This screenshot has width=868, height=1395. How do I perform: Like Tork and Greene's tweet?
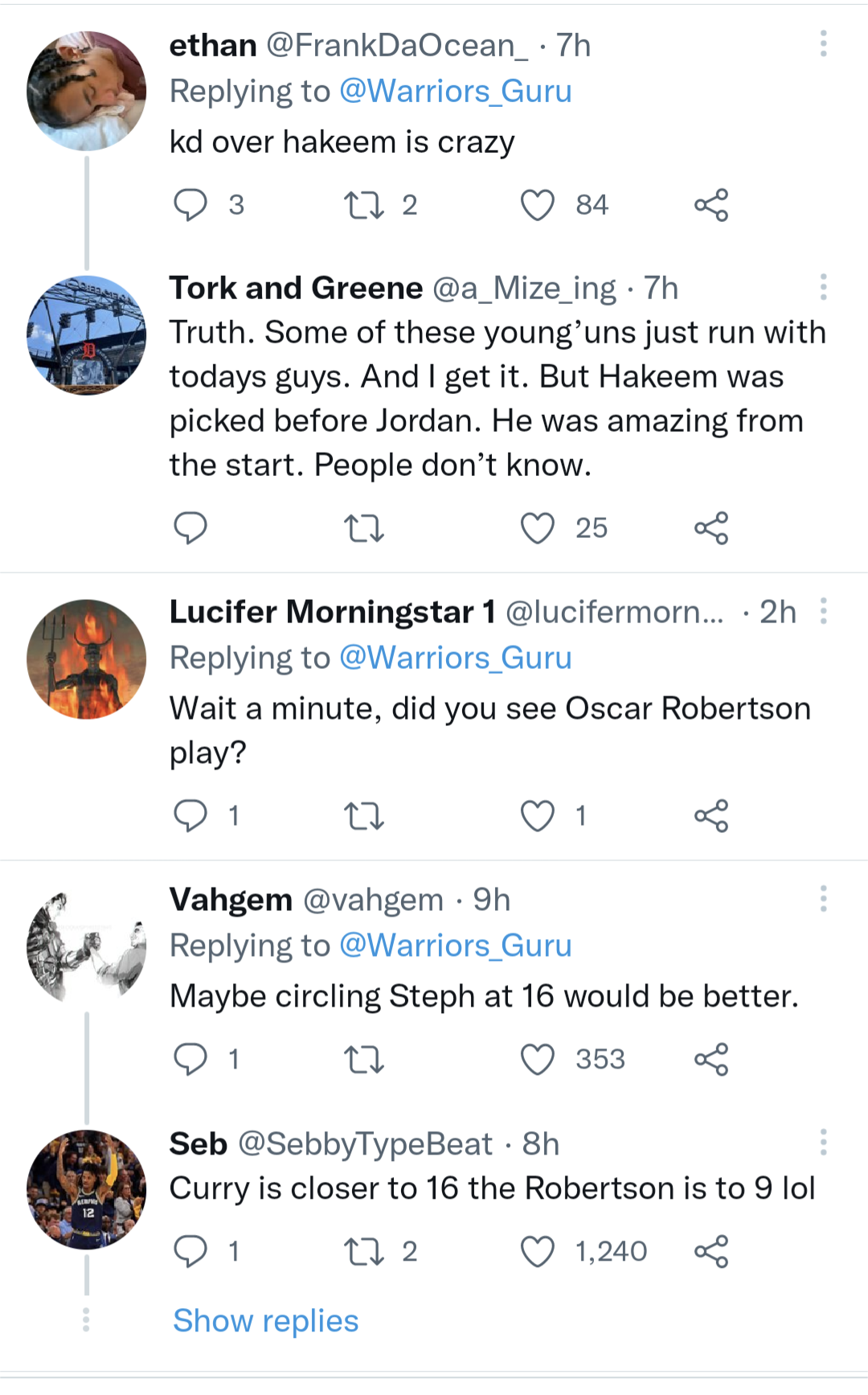coord(538,528)
